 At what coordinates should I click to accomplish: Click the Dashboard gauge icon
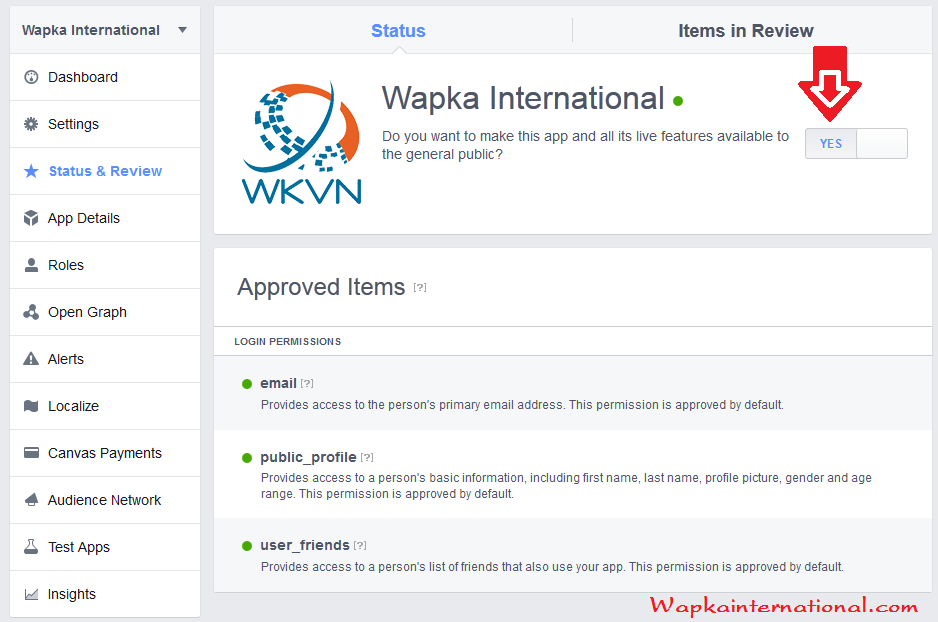(31, 77)
